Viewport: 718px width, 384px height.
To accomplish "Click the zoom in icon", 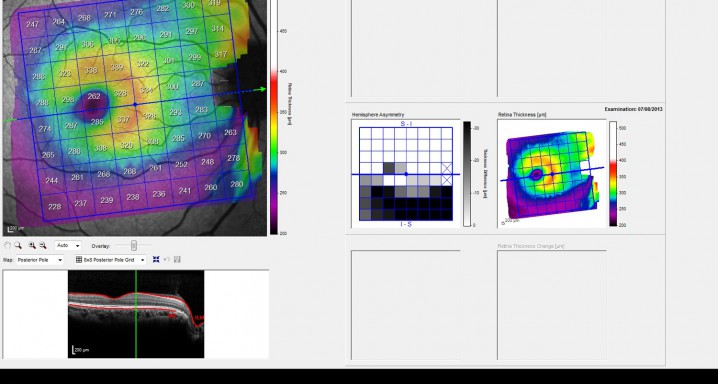I will pyautogui.click(x=32, y=246).
